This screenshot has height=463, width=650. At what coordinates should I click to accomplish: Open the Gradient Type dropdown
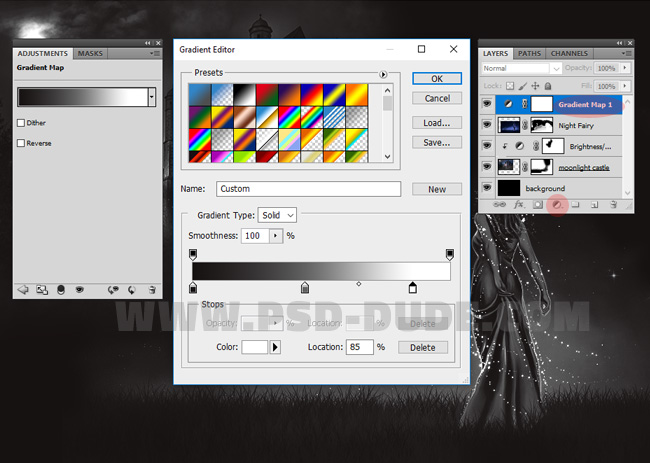pos(277,215)
